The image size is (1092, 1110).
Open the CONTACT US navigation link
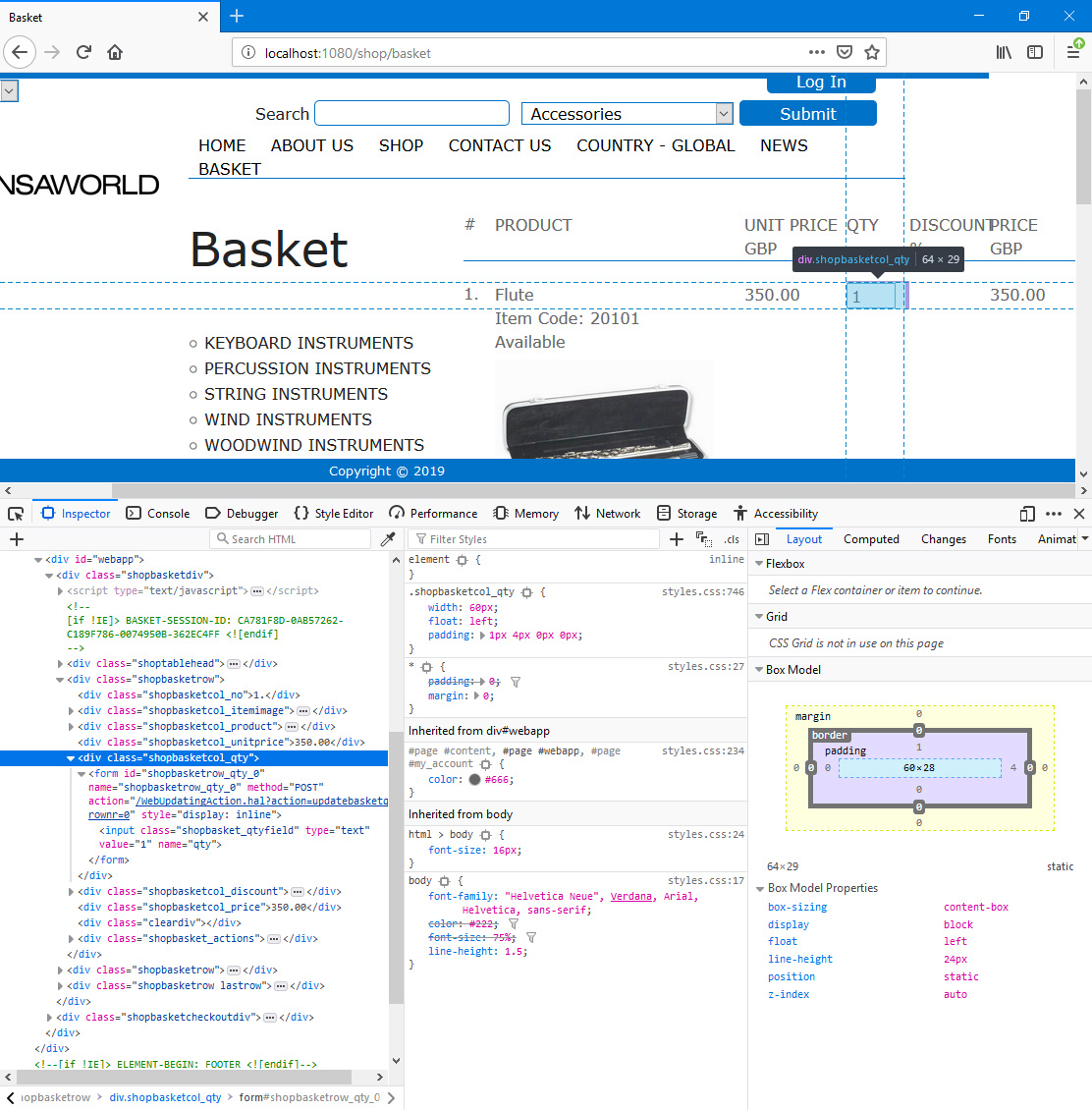pyautogui.click(x=500, y=145)
